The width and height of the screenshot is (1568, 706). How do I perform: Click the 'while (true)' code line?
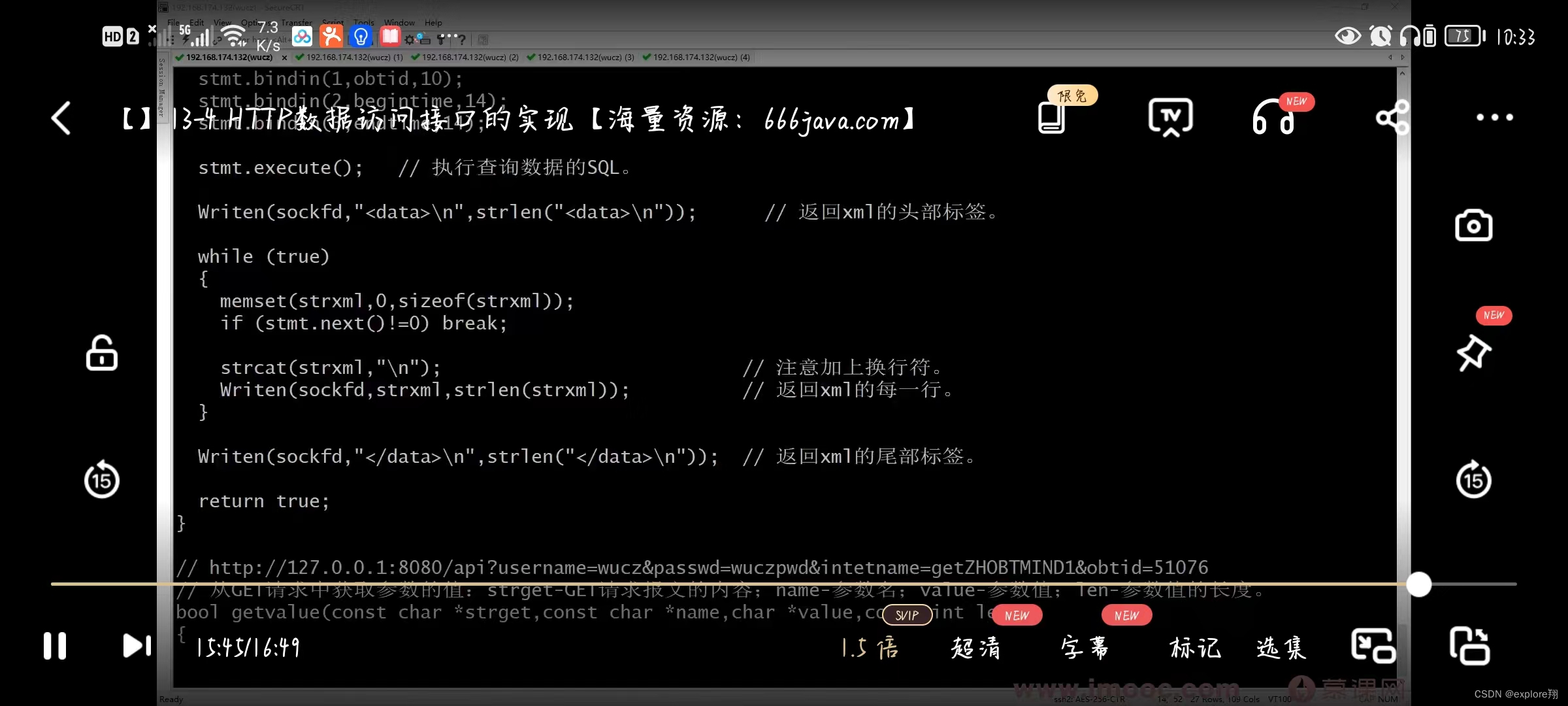(x=264, y=256)
